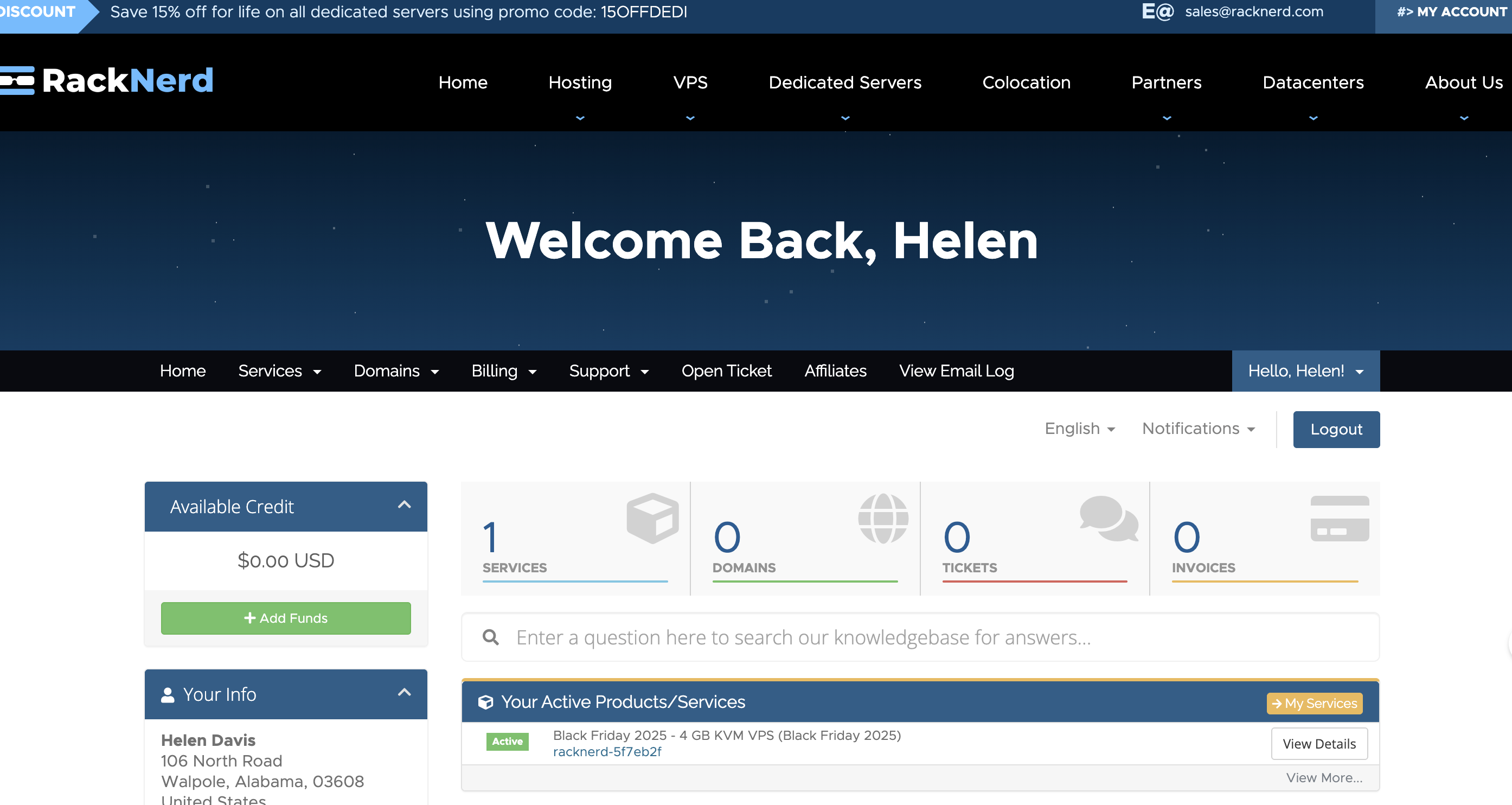Click the Add Funds button

coord(286,618)
